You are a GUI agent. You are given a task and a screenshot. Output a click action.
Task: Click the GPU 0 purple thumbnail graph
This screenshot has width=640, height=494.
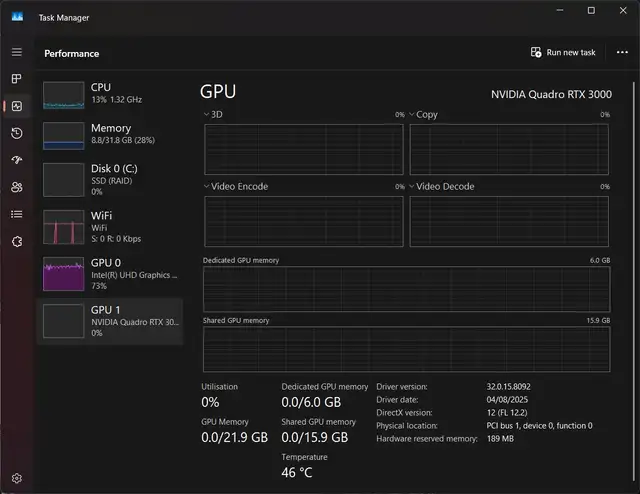(x=64, y=274)
